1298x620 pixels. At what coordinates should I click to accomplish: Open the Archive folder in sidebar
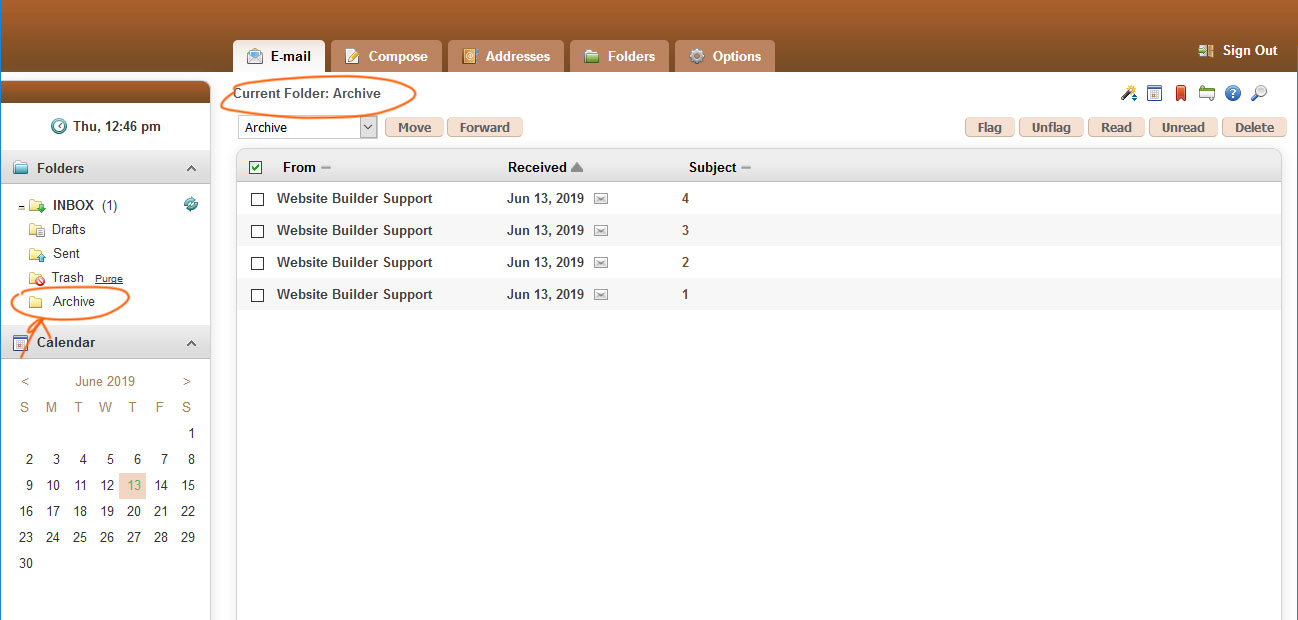(74, 302)
